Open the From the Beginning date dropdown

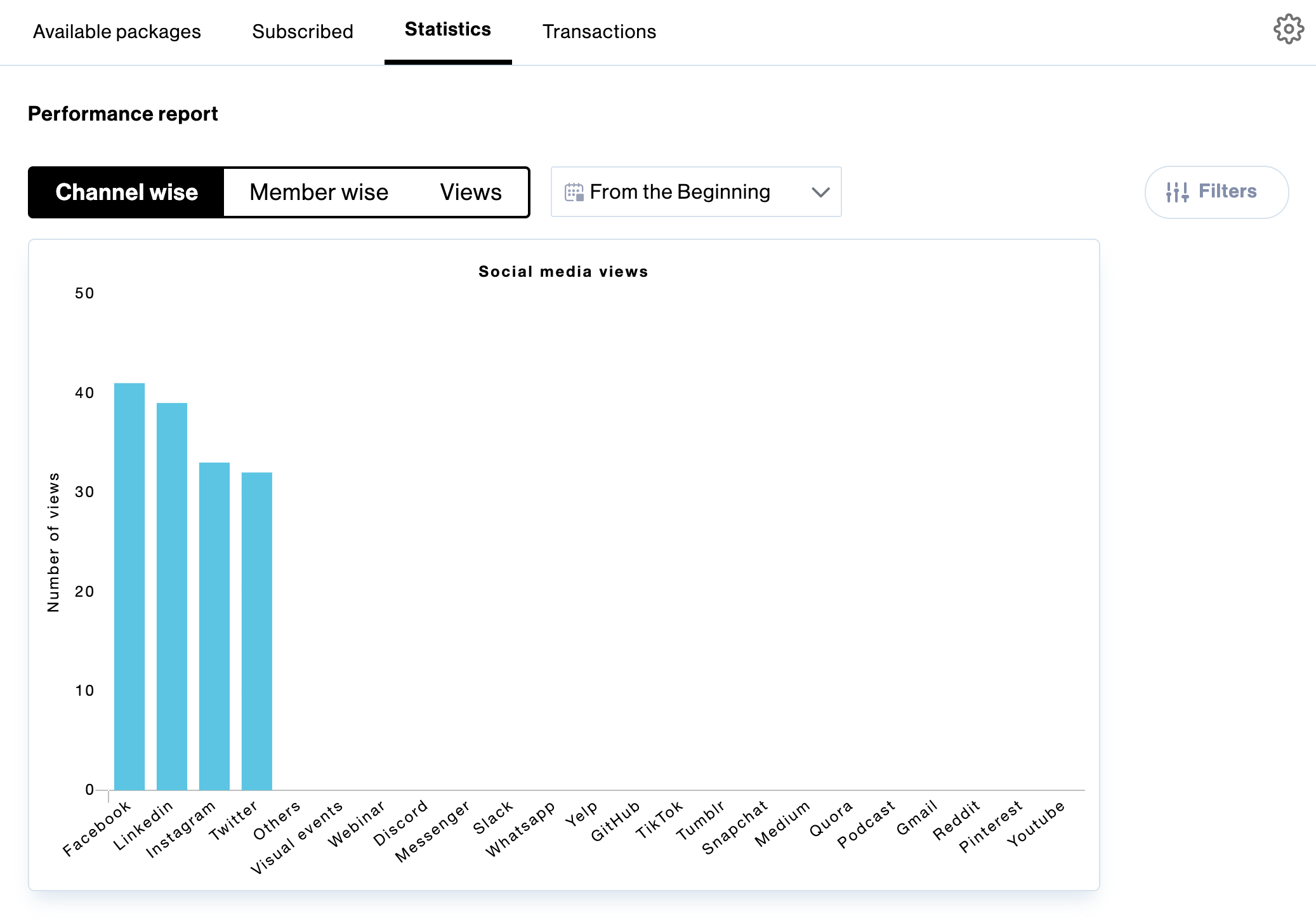pyautogui.click(x=696, y=192)
